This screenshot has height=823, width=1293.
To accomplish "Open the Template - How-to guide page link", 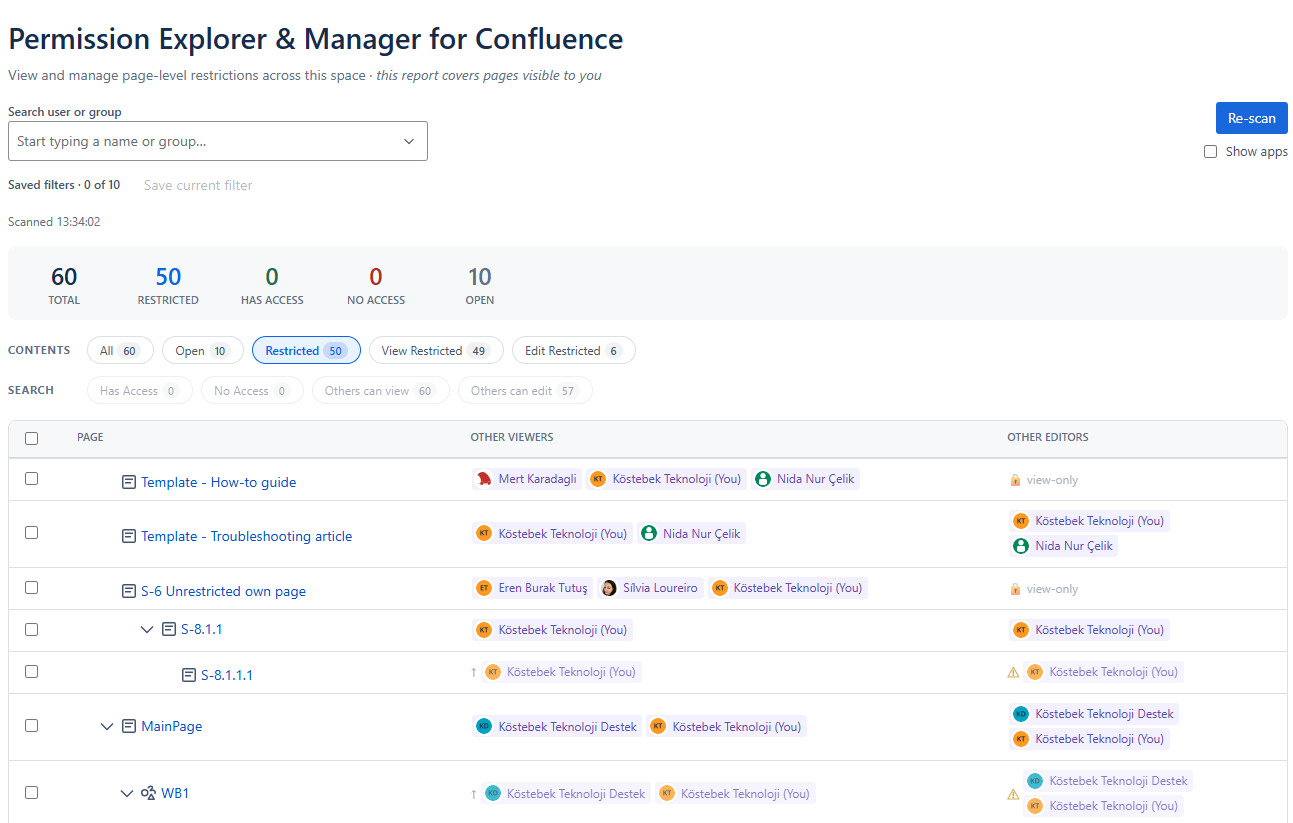I will pyautogui.click(x=218, y=482).
